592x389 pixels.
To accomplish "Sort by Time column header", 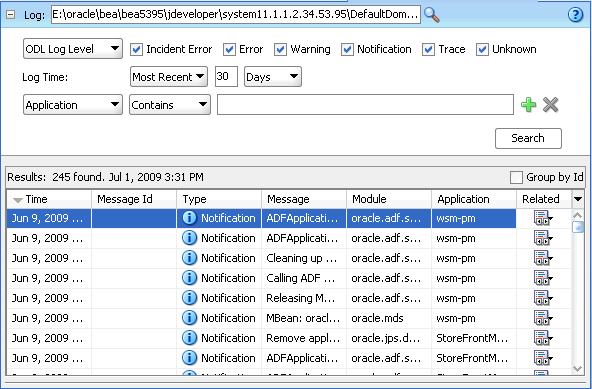I will [x=49, y=199].
